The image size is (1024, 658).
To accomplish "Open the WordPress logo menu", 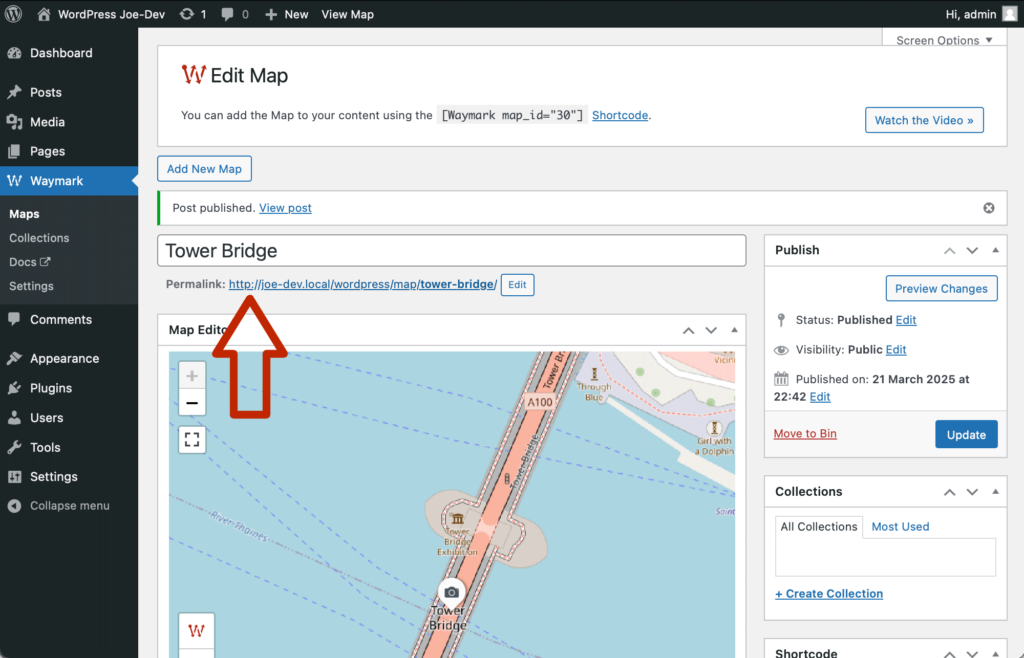I will coord(14,14).
